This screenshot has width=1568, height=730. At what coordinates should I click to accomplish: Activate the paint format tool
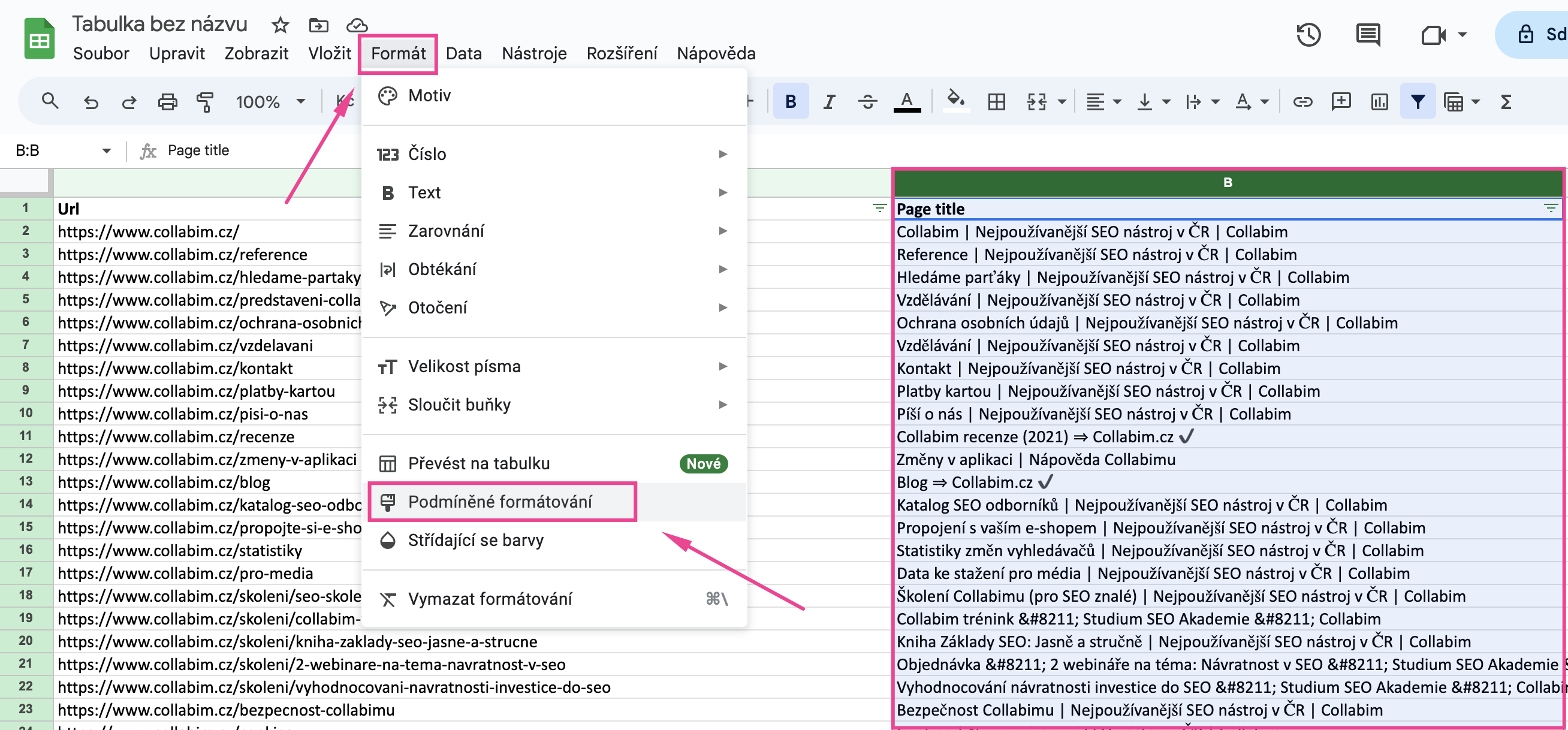(205, 102)
